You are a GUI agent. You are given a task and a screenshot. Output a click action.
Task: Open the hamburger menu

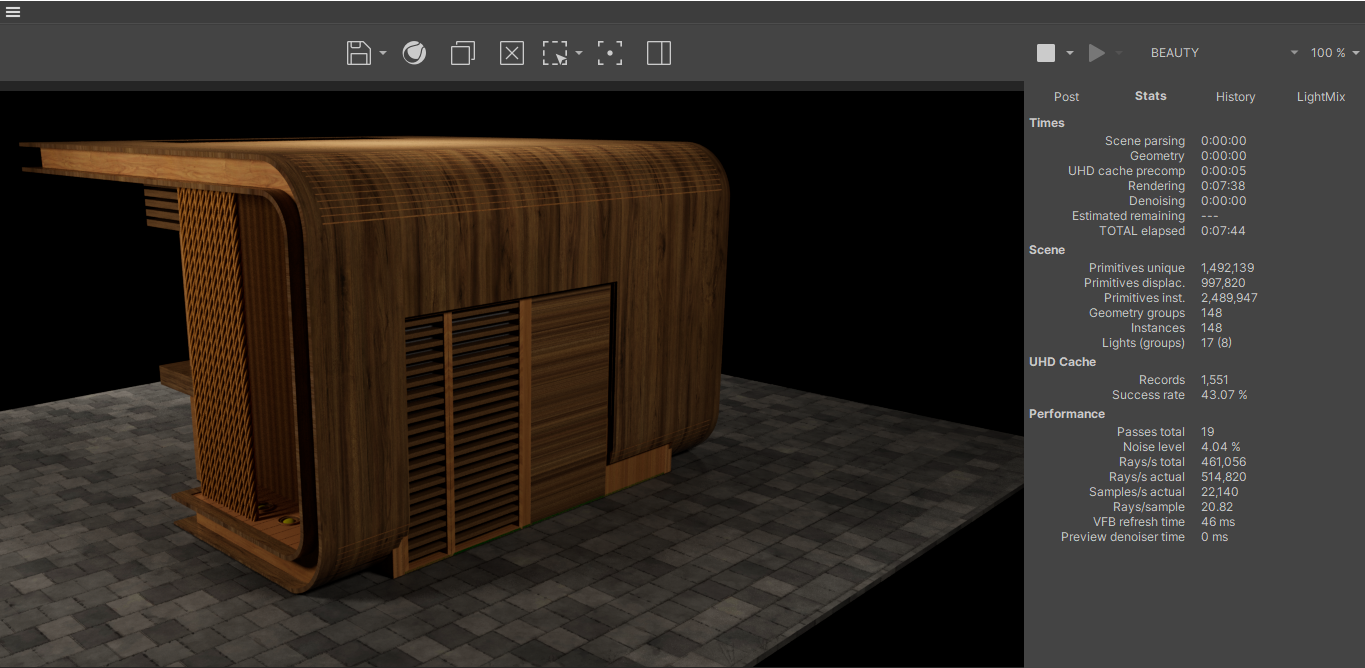13,12
